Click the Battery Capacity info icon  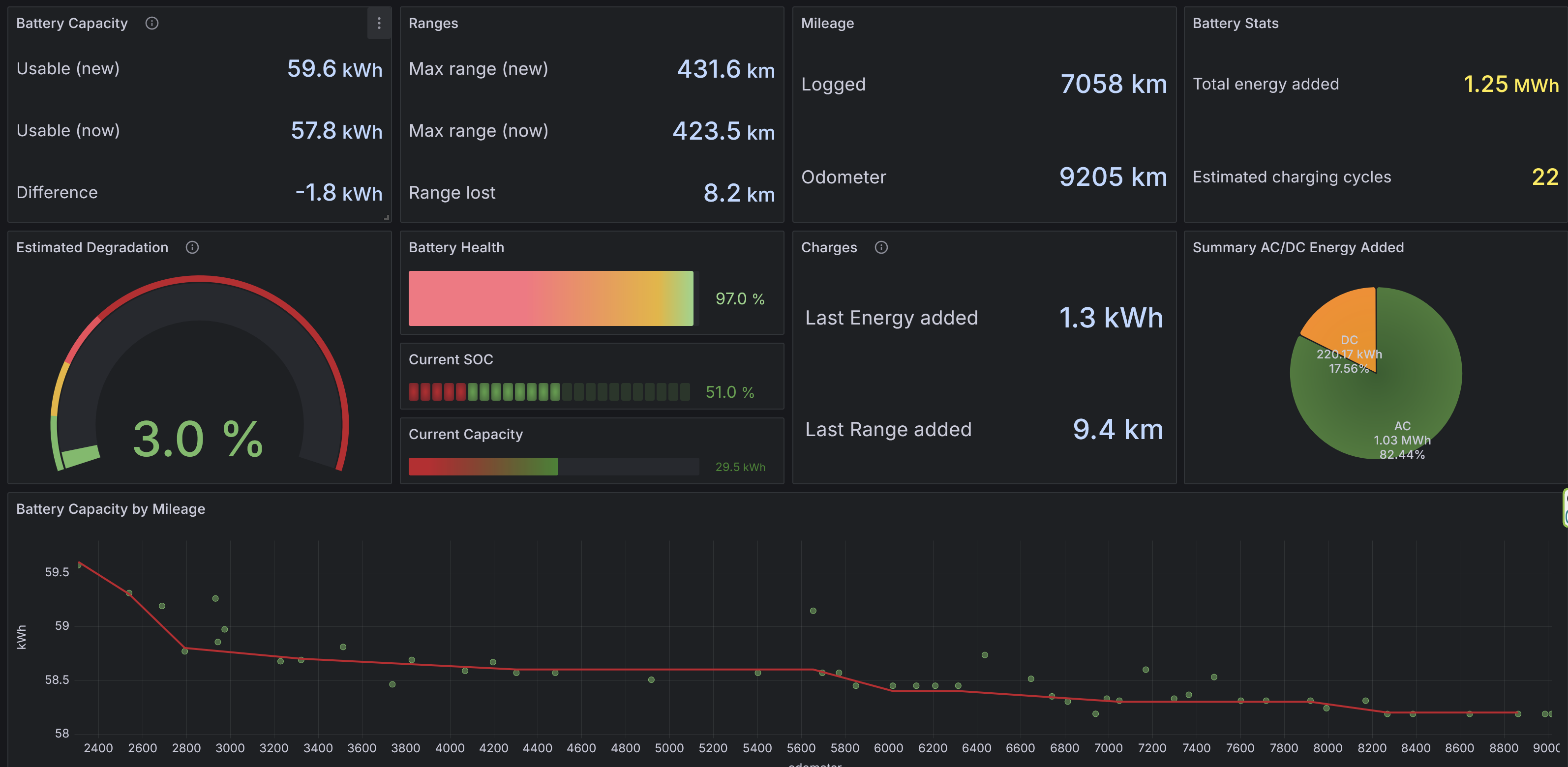[x=151, y=23]
